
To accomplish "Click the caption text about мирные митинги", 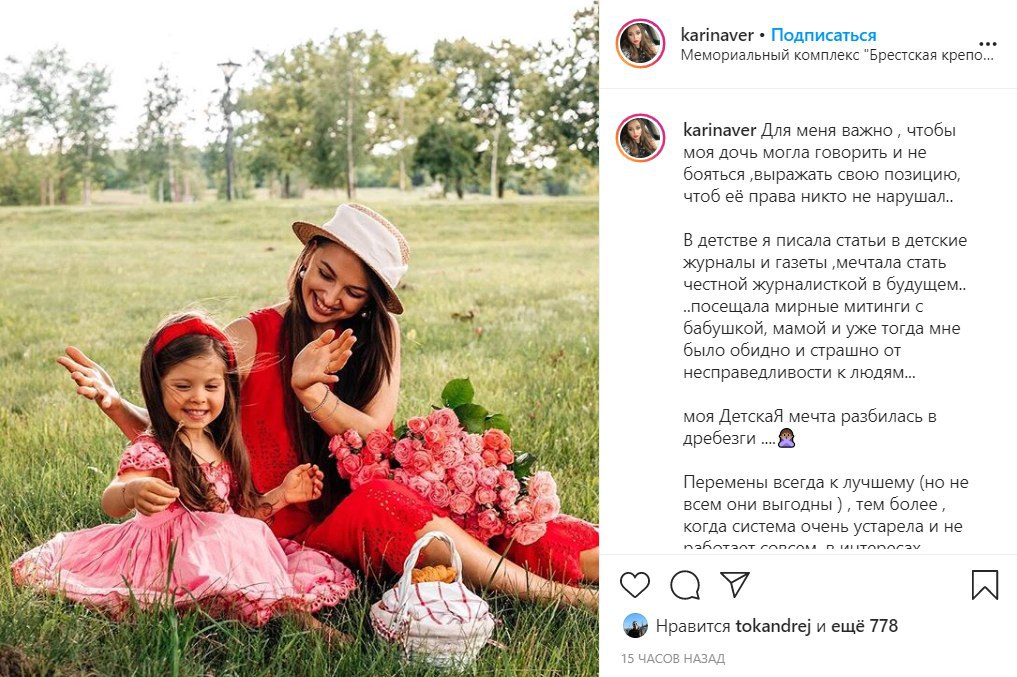I will [x=803, y=306].
